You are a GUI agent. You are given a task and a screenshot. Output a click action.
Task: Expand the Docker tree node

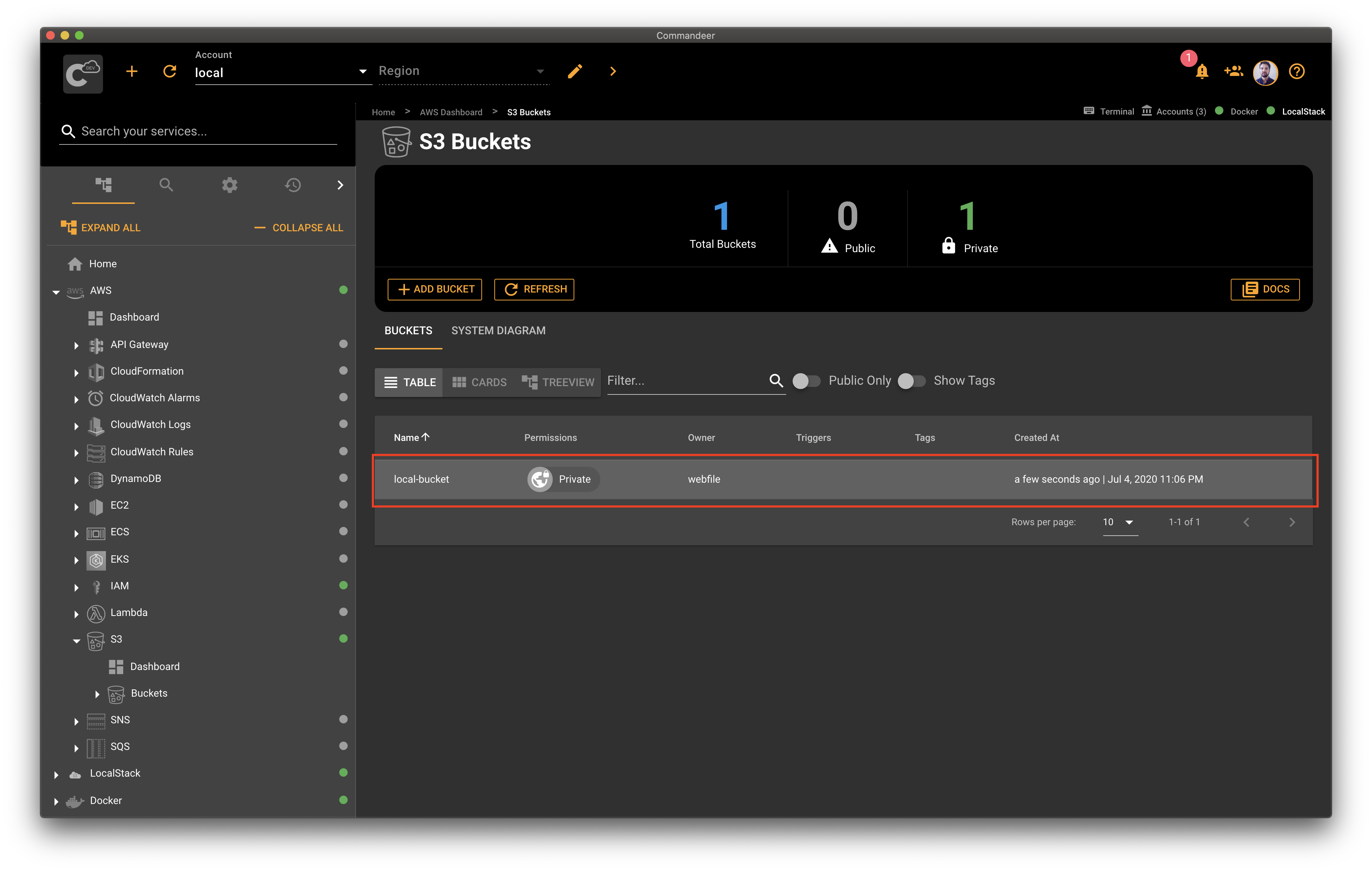(x=56, y=801)
